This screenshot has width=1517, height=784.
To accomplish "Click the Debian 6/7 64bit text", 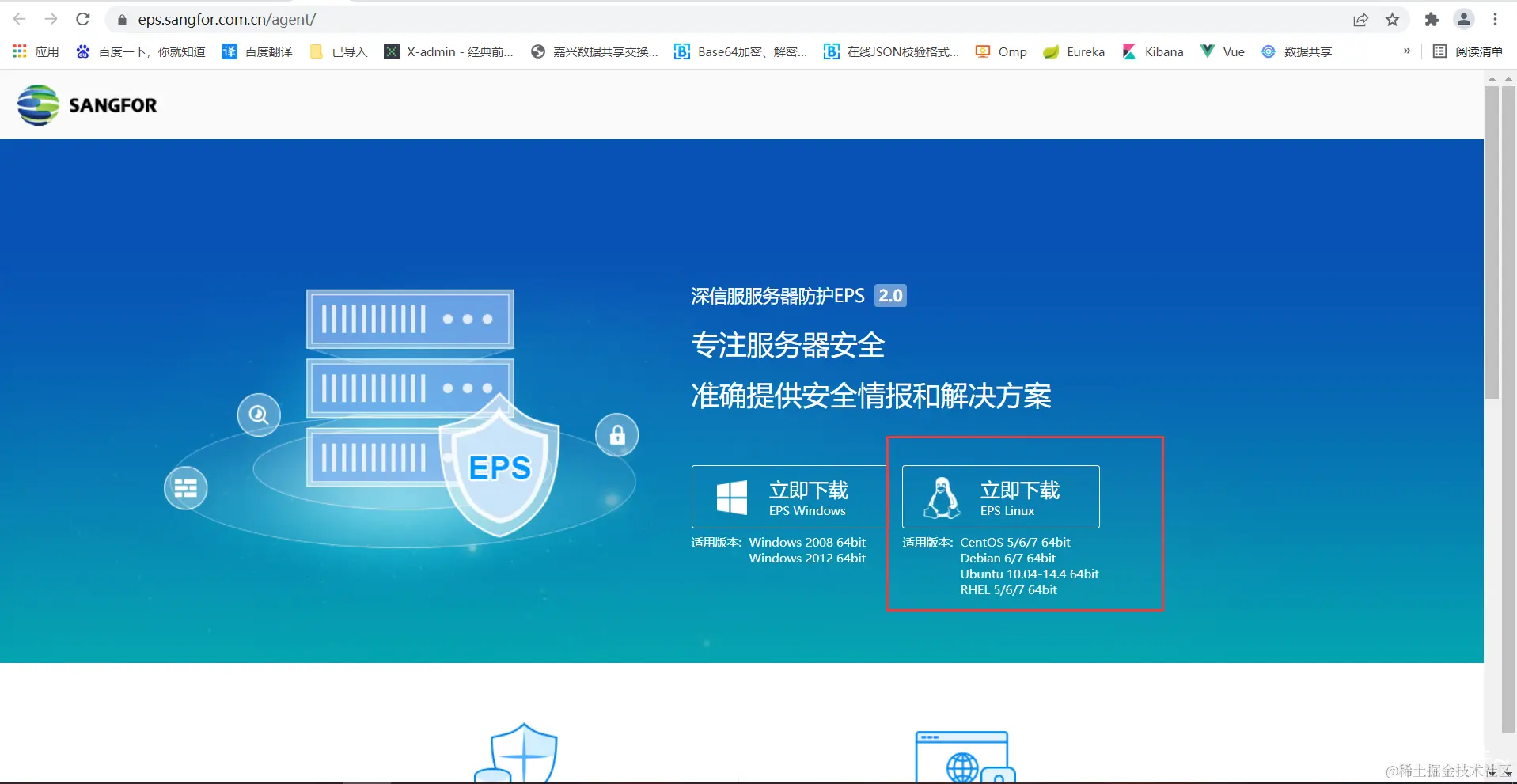I will click(1008, 559).
